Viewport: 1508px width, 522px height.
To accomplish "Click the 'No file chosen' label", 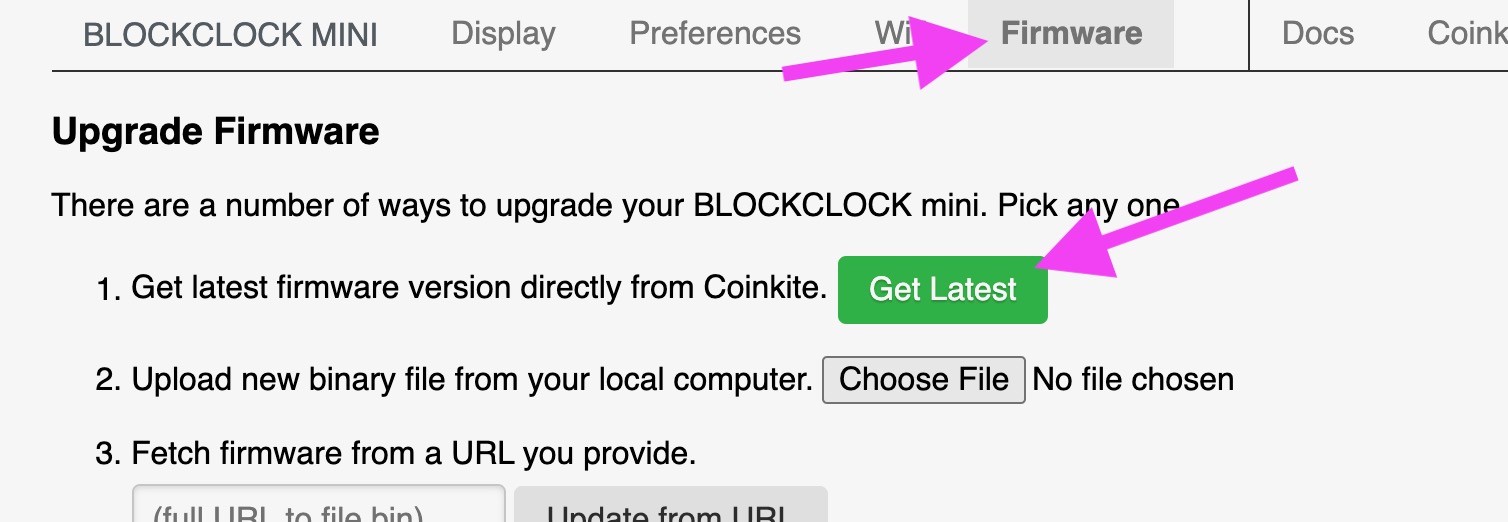I will 1133,380.
